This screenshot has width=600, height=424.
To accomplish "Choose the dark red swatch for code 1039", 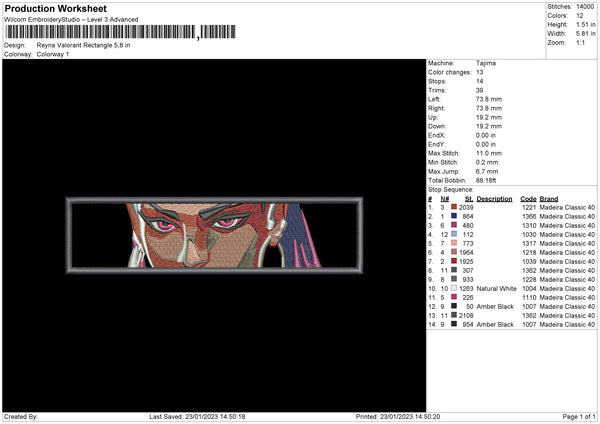I will coord(454,261).
